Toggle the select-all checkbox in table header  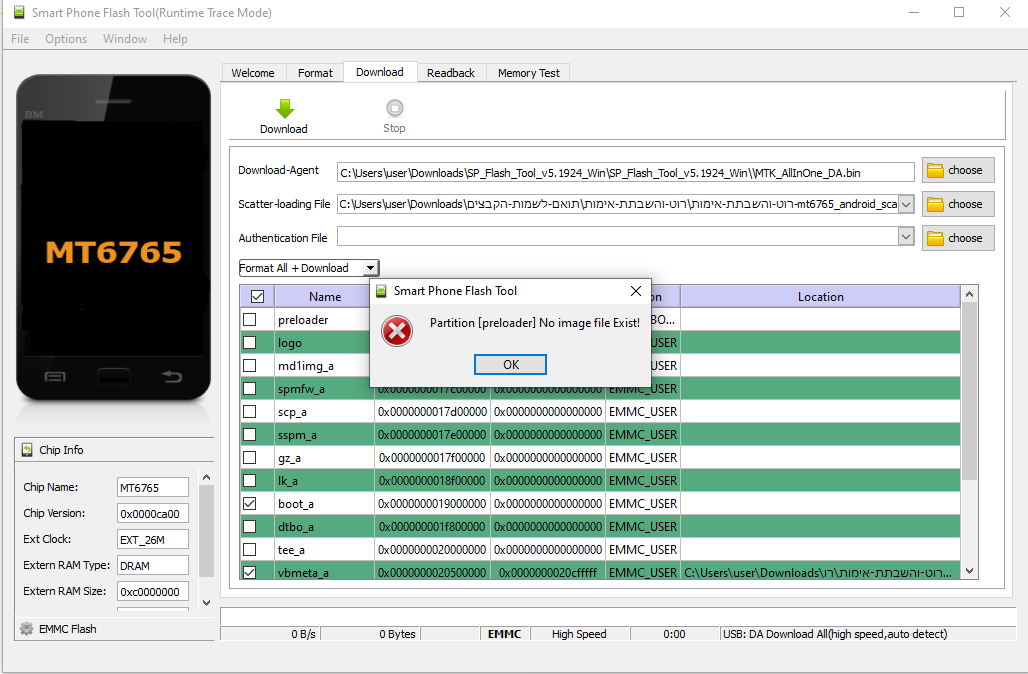click(x=257, y=297)
